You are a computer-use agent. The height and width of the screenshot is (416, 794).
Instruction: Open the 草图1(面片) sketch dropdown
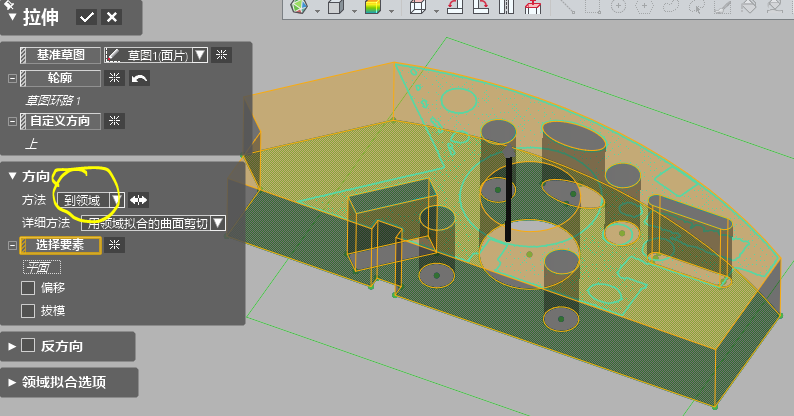(x=200, y=55)
